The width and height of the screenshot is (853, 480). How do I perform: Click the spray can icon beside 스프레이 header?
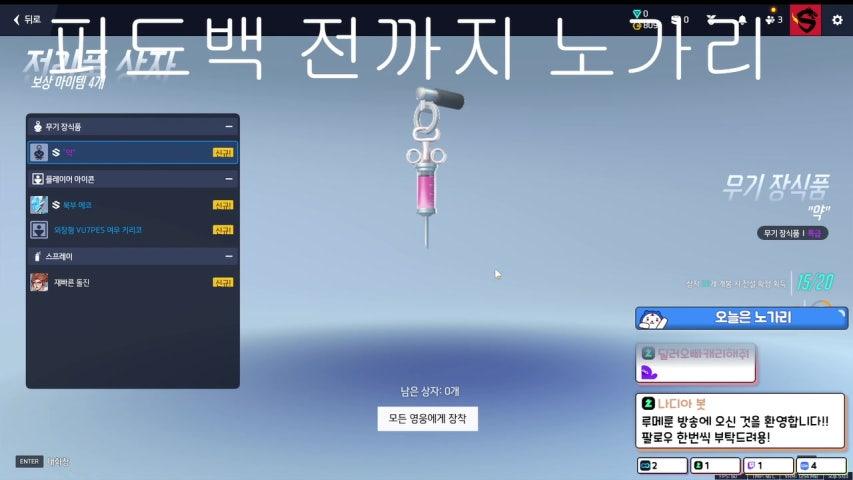pos(37,257)
